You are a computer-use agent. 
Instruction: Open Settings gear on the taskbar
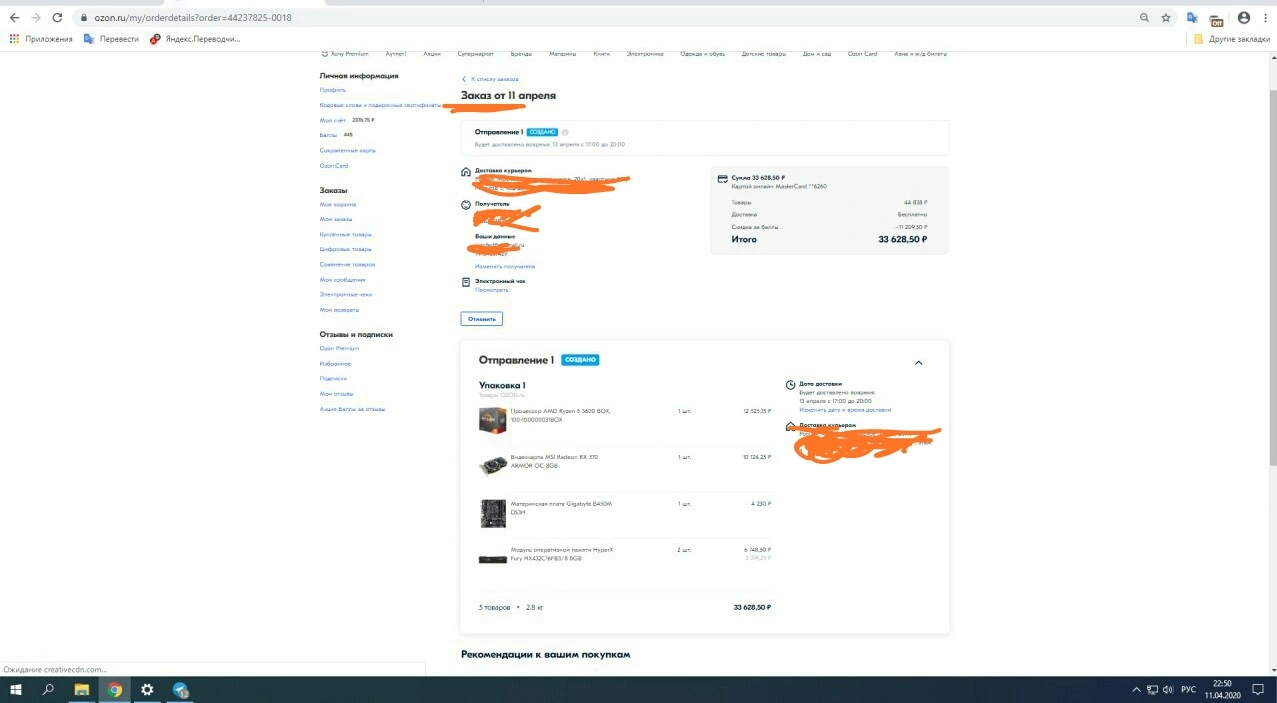[147, 690]
